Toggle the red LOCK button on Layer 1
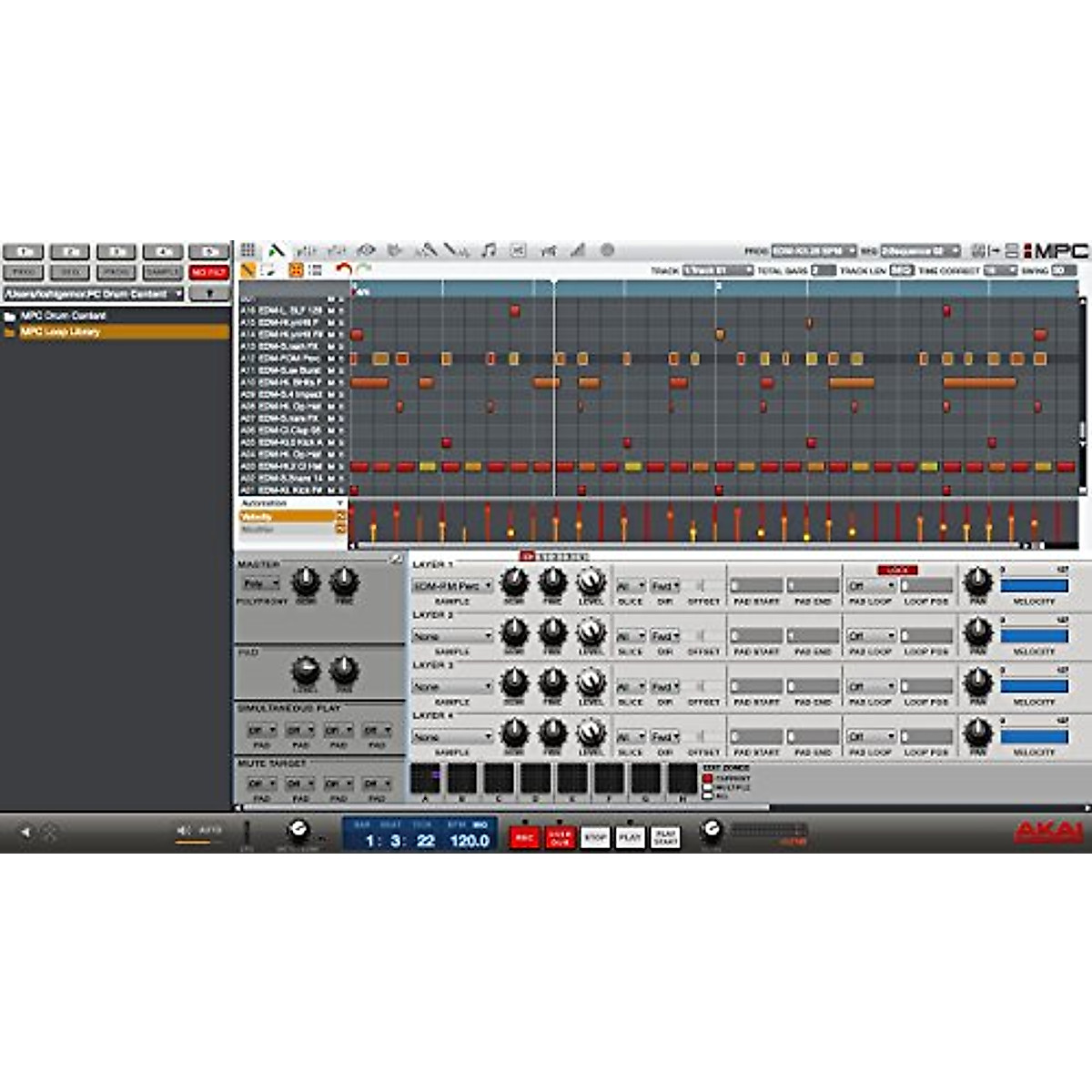Image resolution: width=1092 pixels, height=1092 pixels. click(897, 571)
